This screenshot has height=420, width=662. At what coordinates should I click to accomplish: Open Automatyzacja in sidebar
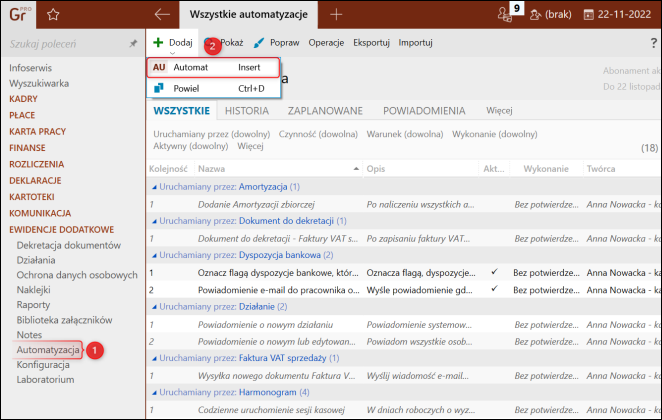coord(48,350)
